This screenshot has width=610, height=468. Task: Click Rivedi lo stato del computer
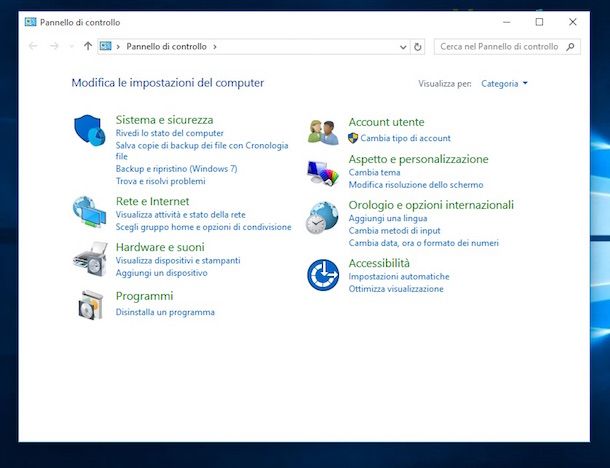170,133
